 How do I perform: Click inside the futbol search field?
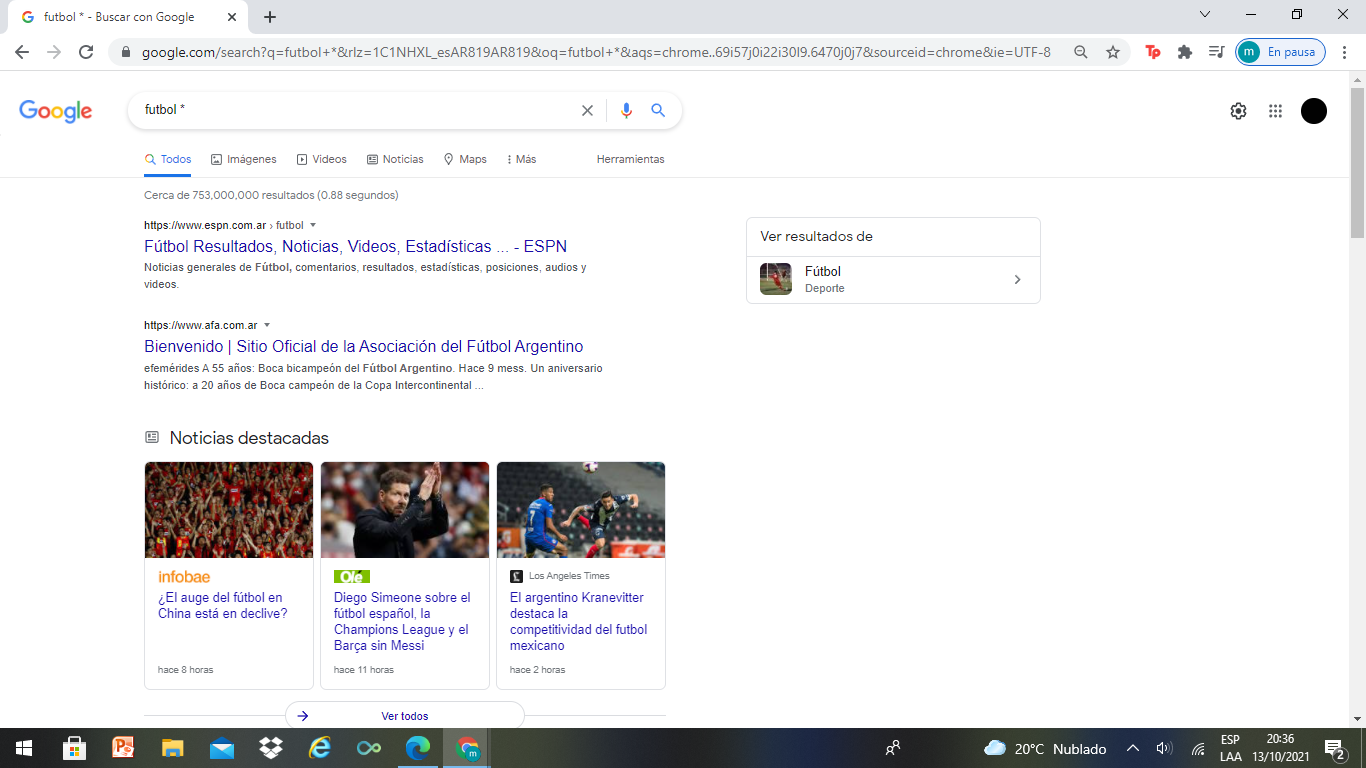[360, 110]
